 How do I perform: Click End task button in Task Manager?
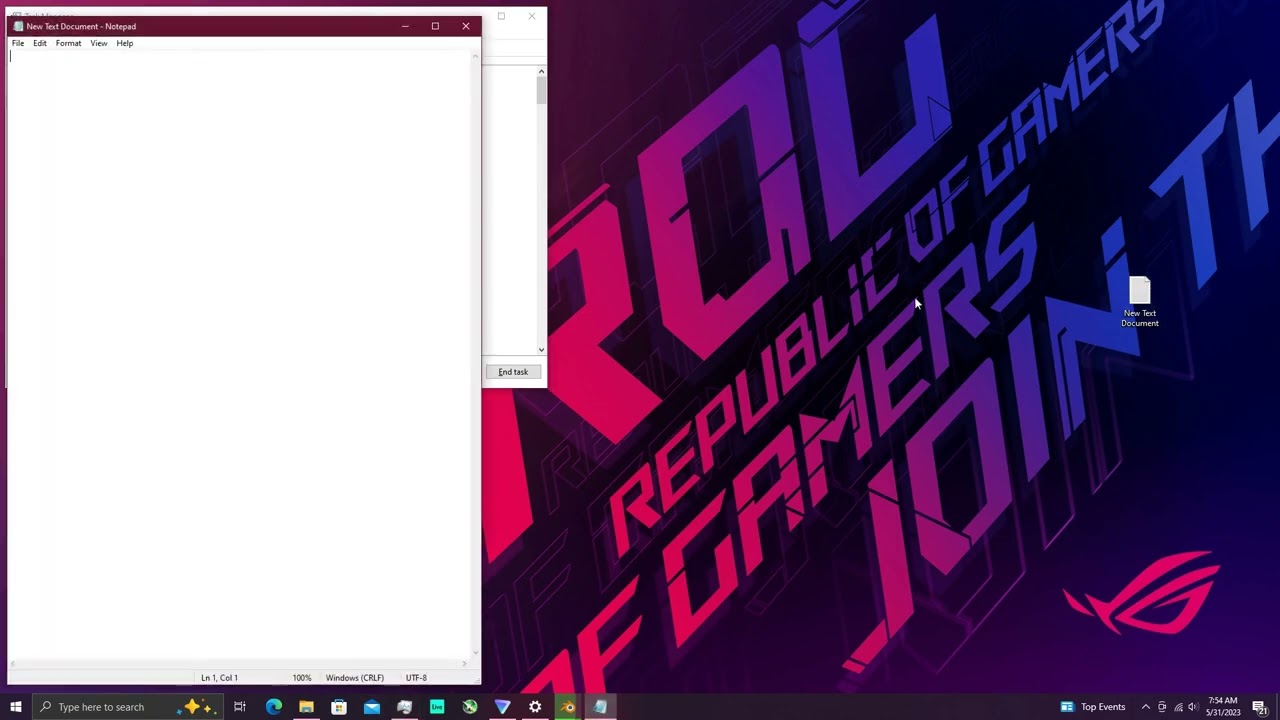513,372
